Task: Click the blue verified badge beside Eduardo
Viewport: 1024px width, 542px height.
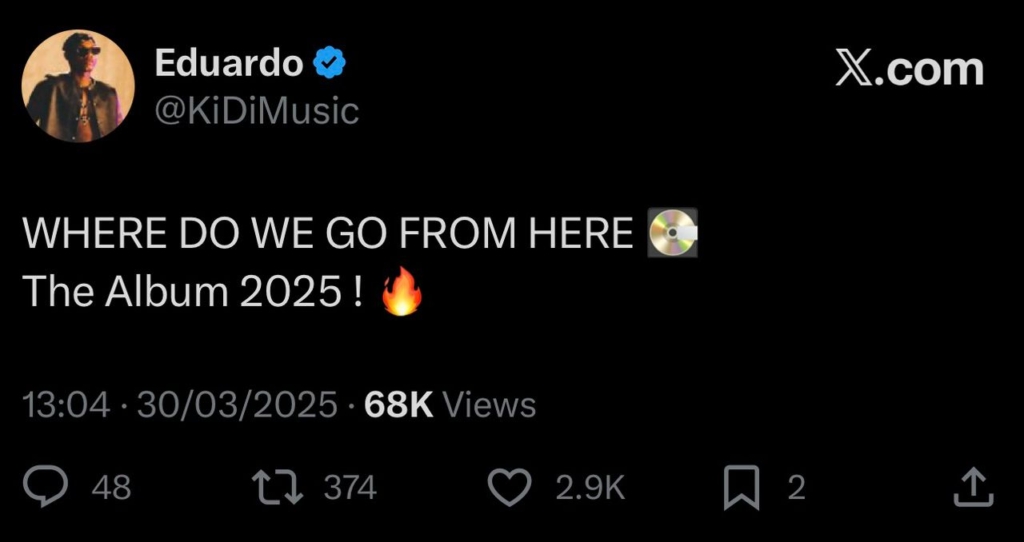Action: [x=330, y=63]
